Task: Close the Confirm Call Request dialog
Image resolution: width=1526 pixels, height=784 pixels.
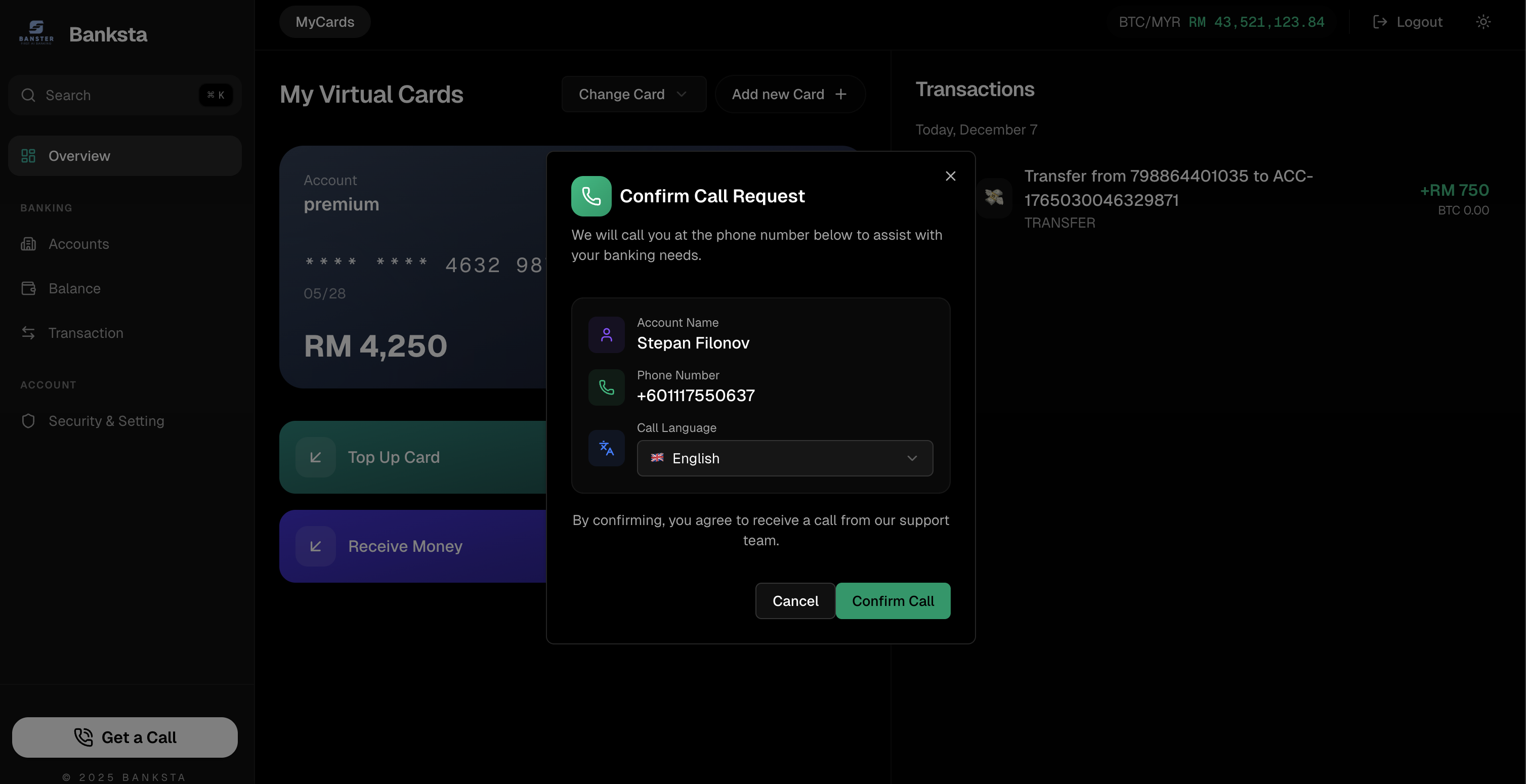Action: (950, 176)
